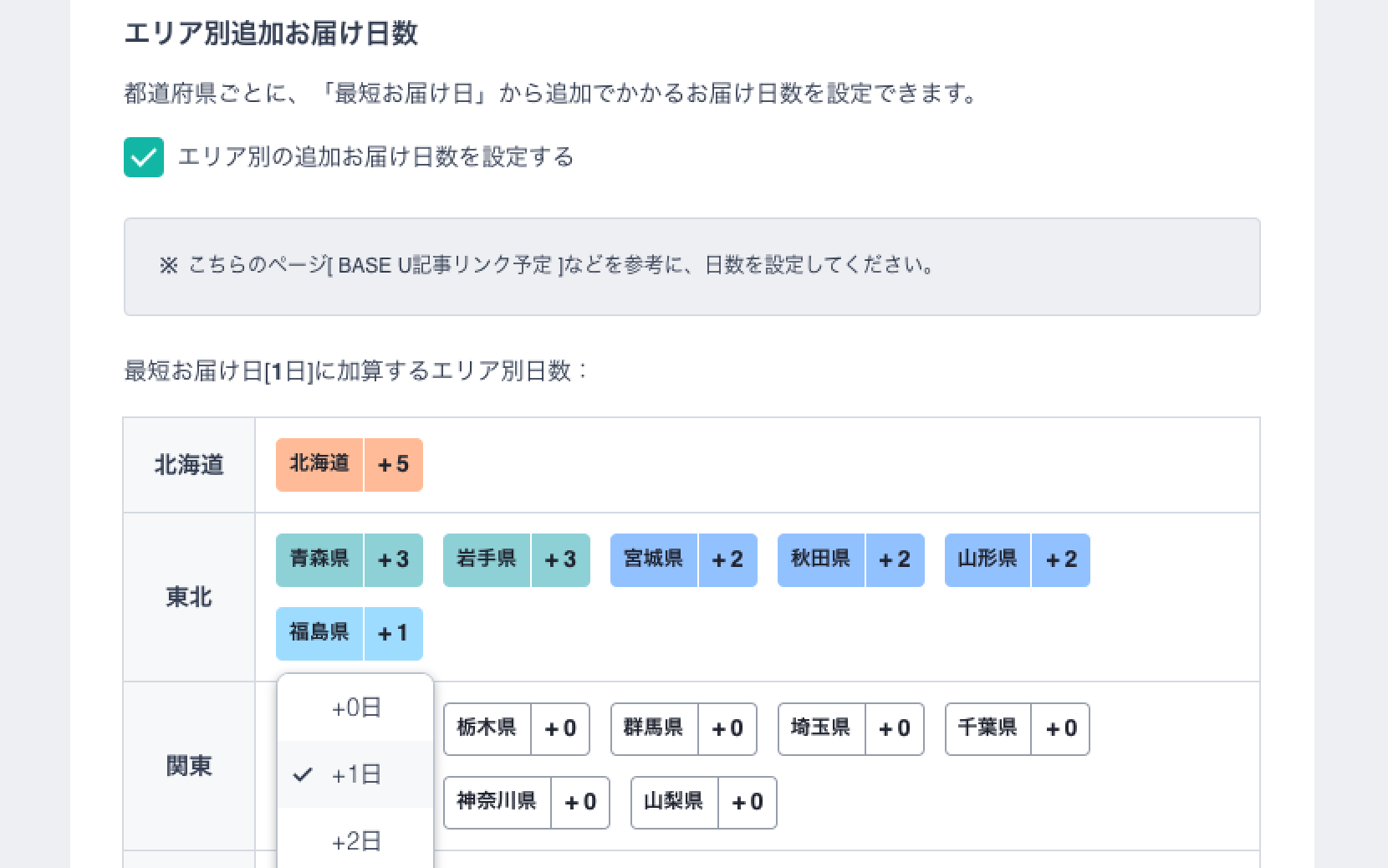Select the checked +1日 option

pyautogui.click(x=355, y=774)
